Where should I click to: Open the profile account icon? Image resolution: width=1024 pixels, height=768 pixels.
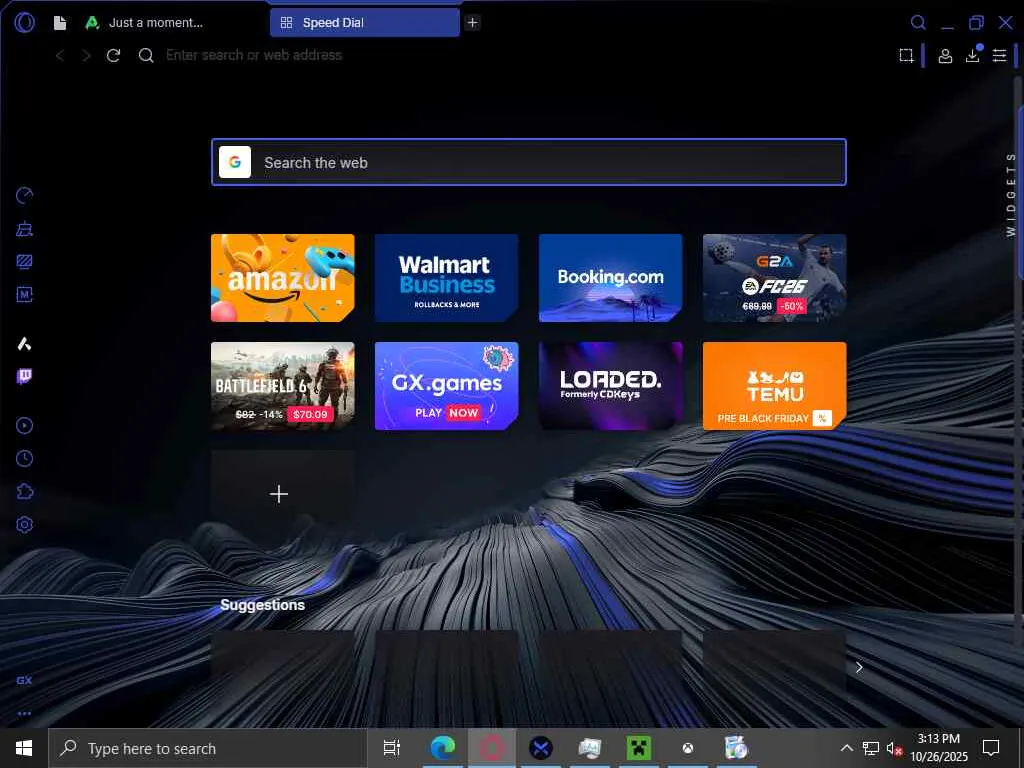click(945, 56)
